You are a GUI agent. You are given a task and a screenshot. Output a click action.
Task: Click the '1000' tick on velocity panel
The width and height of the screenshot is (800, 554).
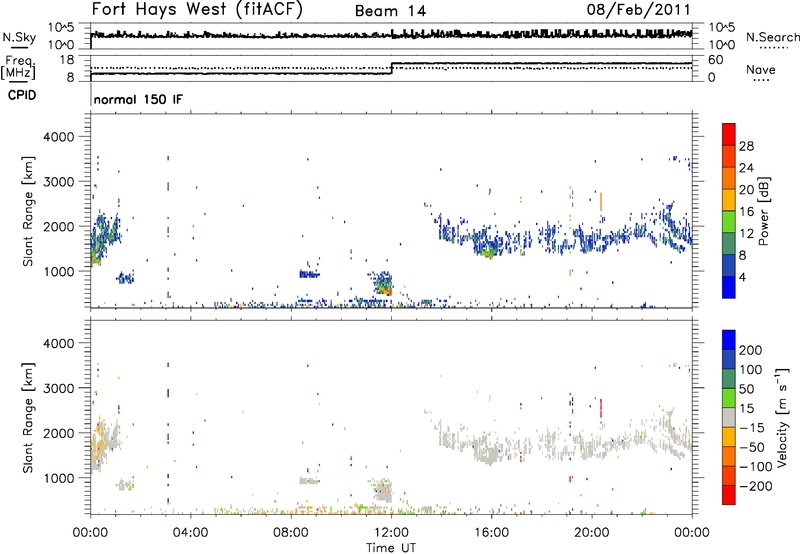pos(58,478)
